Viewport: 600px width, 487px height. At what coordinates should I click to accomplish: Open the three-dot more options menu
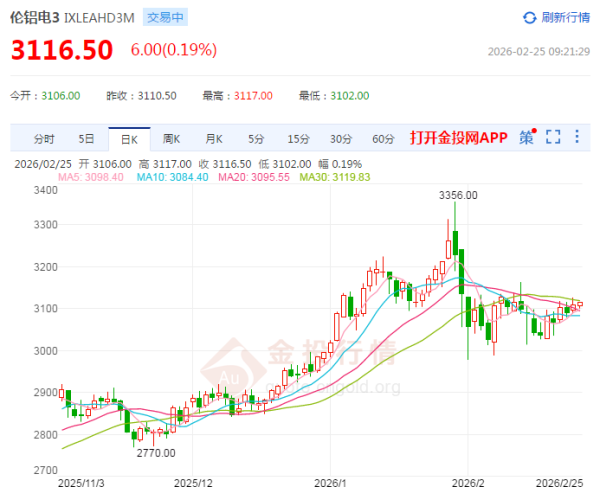(577, 137)
